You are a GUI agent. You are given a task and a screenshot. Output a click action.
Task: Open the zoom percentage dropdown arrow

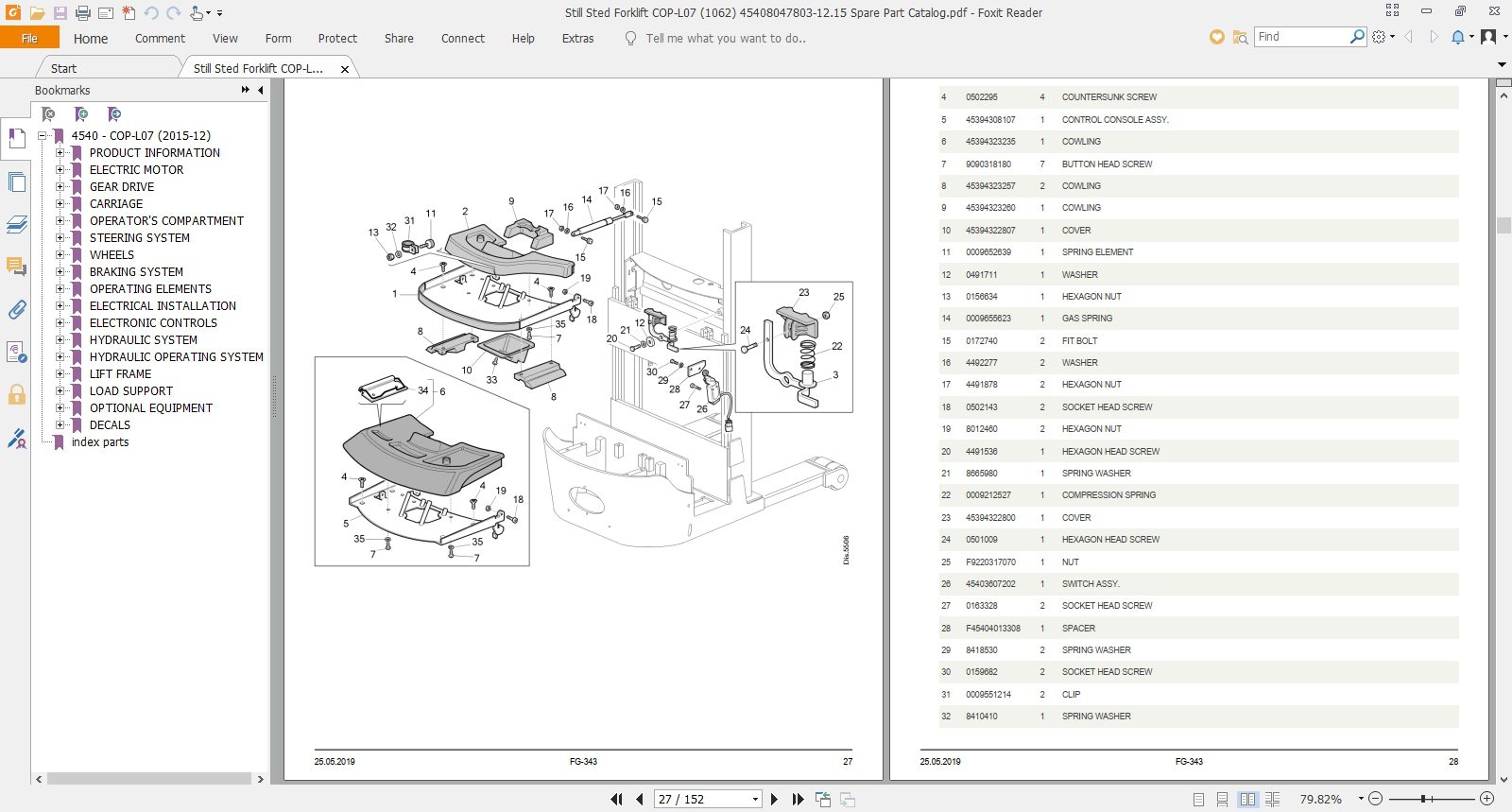pyautogui.click(x=1361, y=799)
